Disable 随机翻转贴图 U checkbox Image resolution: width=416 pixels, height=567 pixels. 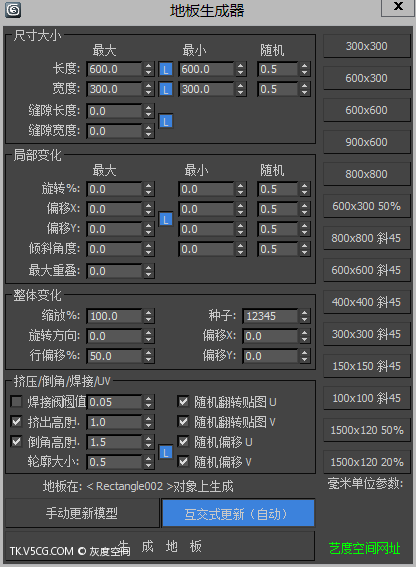click(x=183, y=402)
